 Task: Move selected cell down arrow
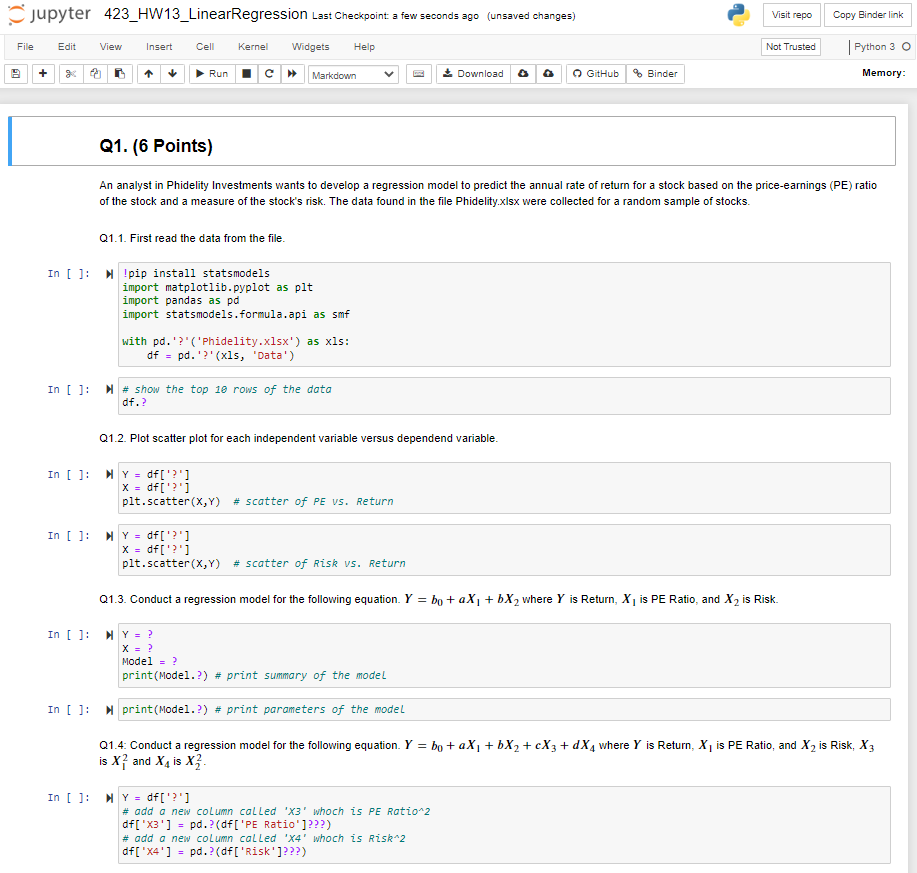[173, 74]
